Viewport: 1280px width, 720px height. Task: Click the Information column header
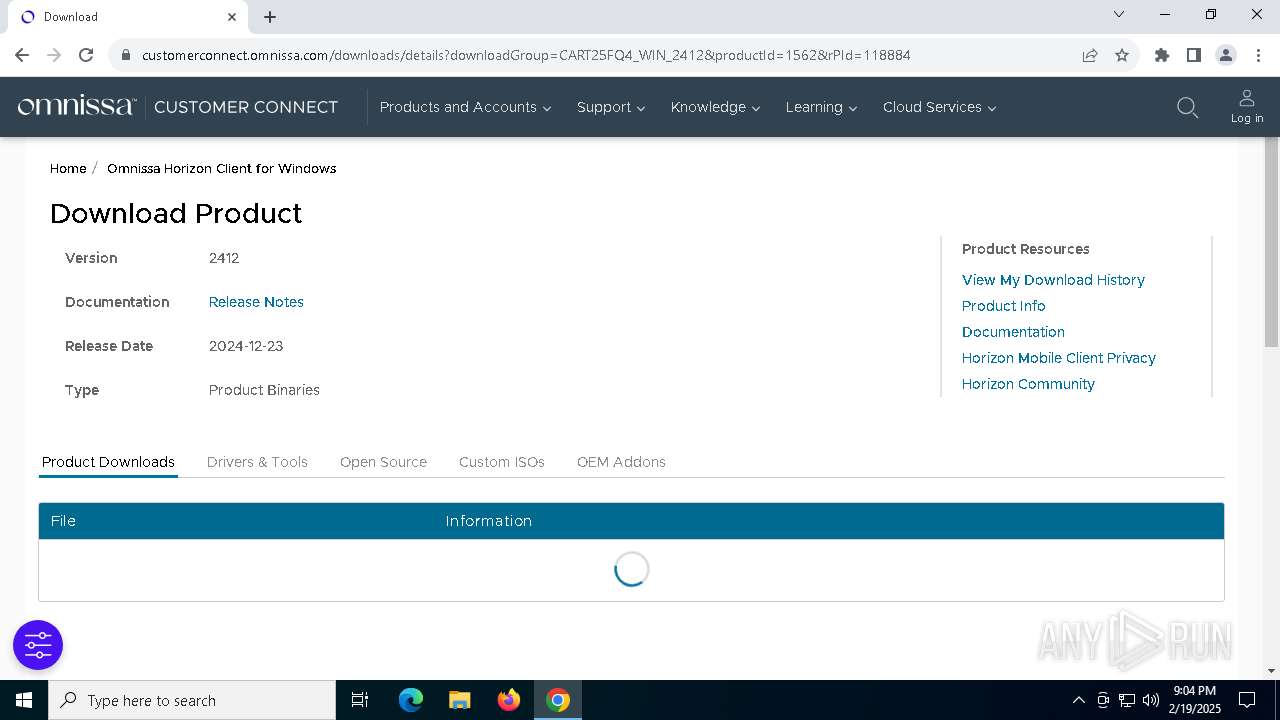click(x=488, y=521)
